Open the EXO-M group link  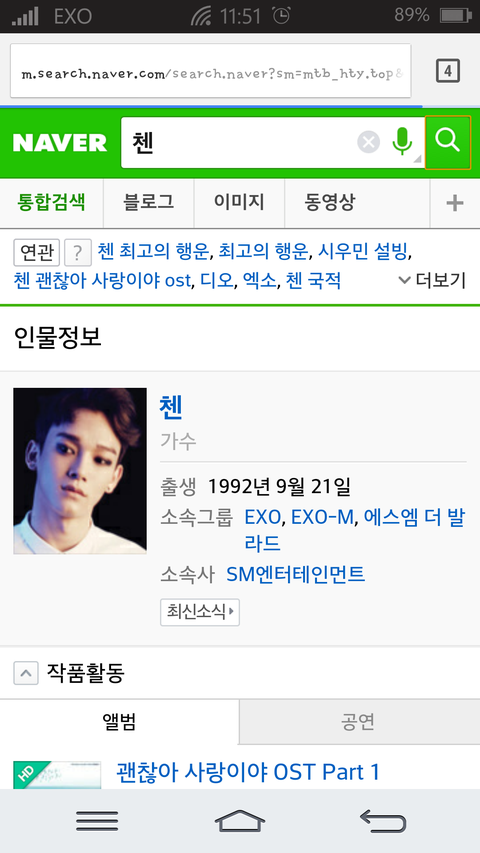point(322,517)
